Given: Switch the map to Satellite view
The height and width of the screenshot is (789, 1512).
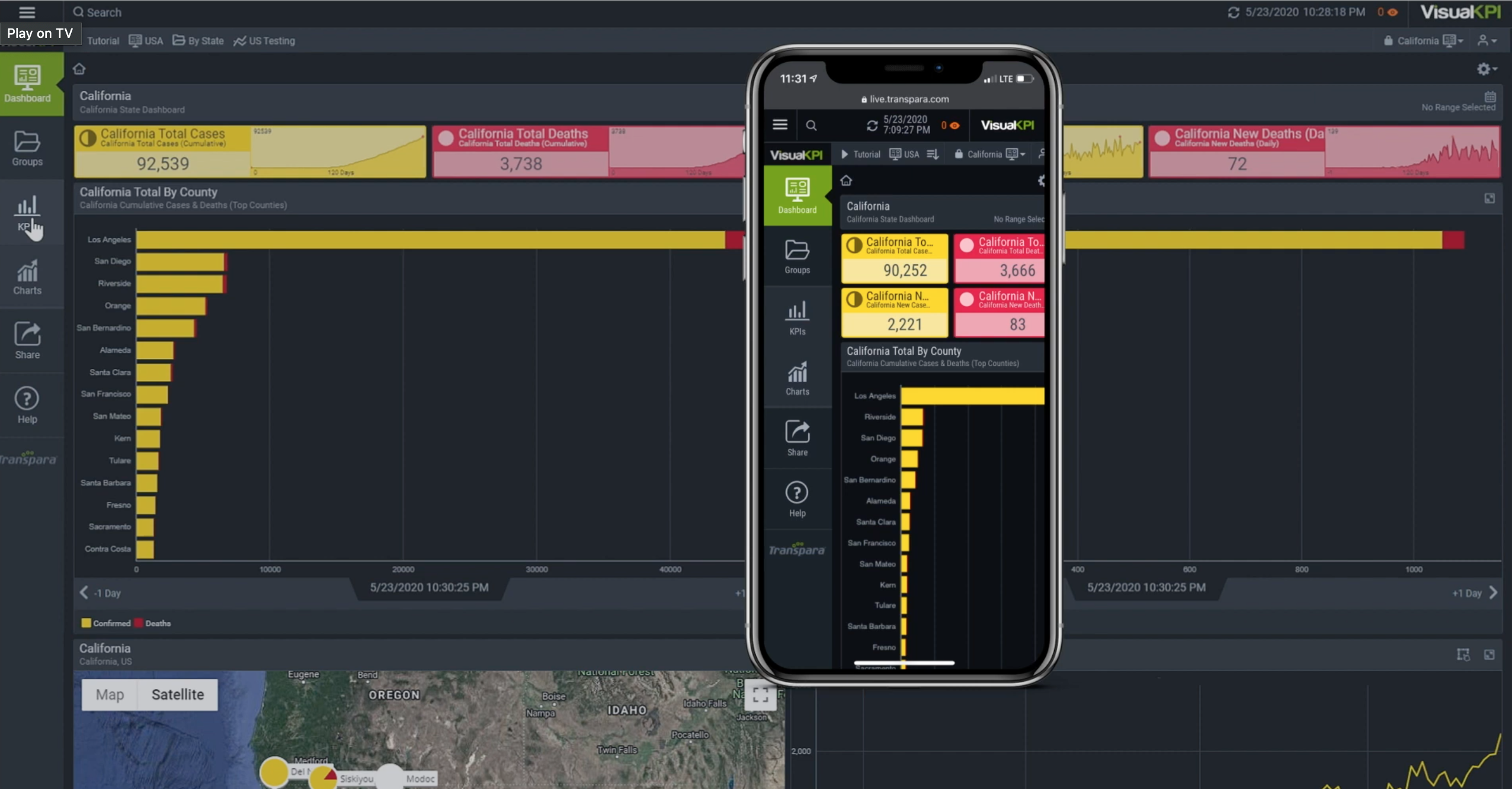Looking at the screenshot, I should tap(178, 695).
